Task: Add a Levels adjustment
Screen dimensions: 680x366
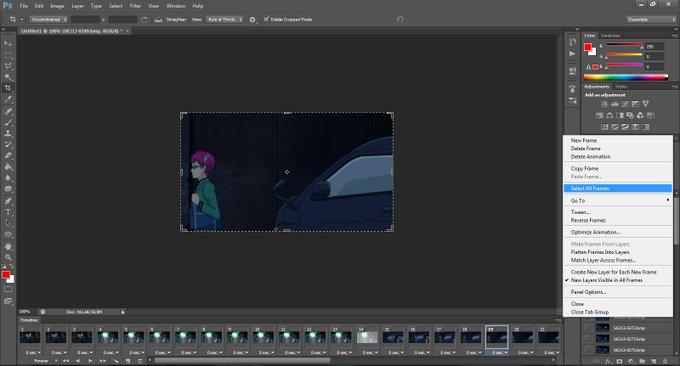Action: (x=615, y=104)
